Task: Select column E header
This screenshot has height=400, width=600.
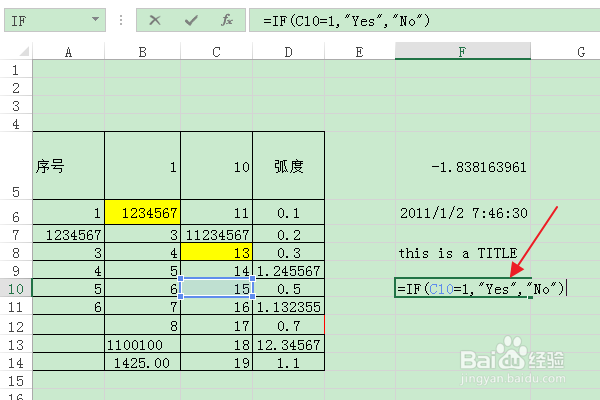Action: [360, 52]
